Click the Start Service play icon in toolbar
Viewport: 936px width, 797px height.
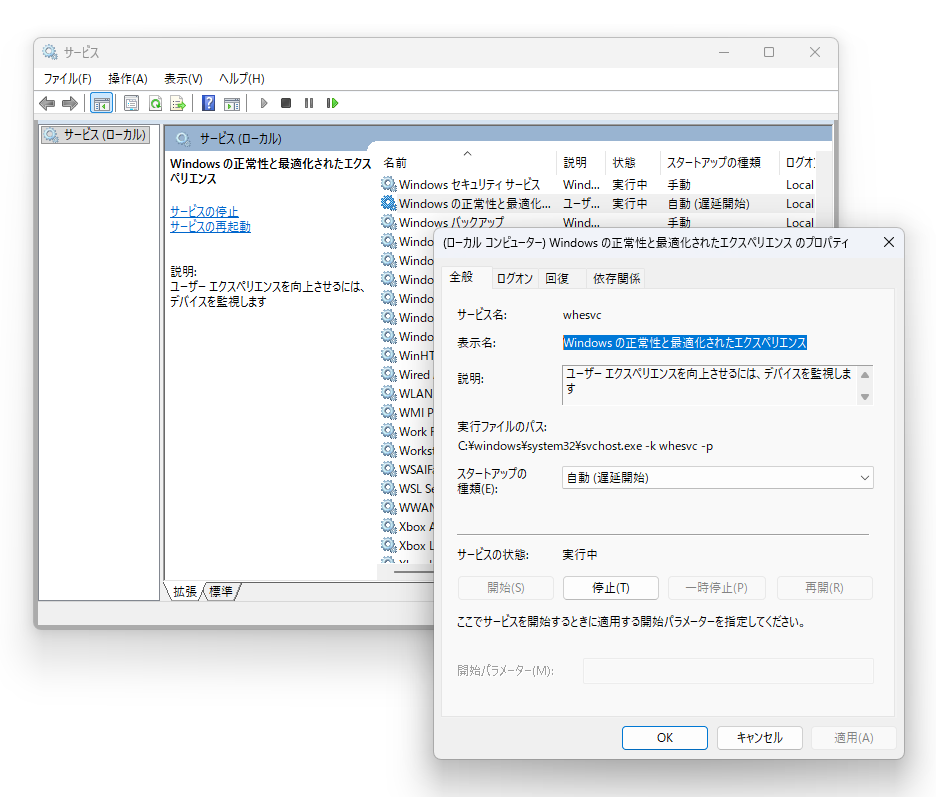tap(264, 103)
